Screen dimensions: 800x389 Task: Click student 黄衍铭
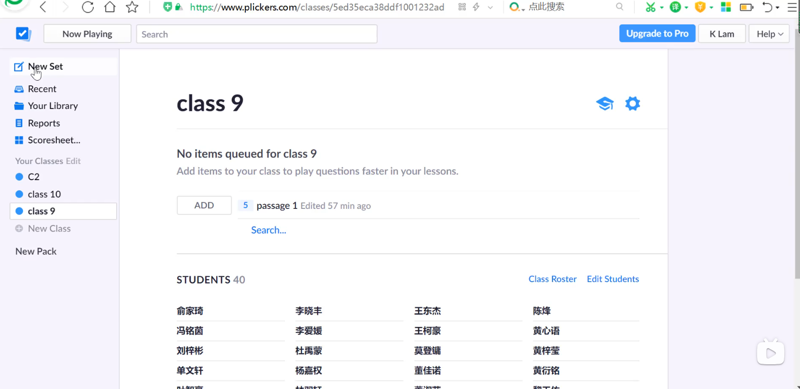coord(546,371)
